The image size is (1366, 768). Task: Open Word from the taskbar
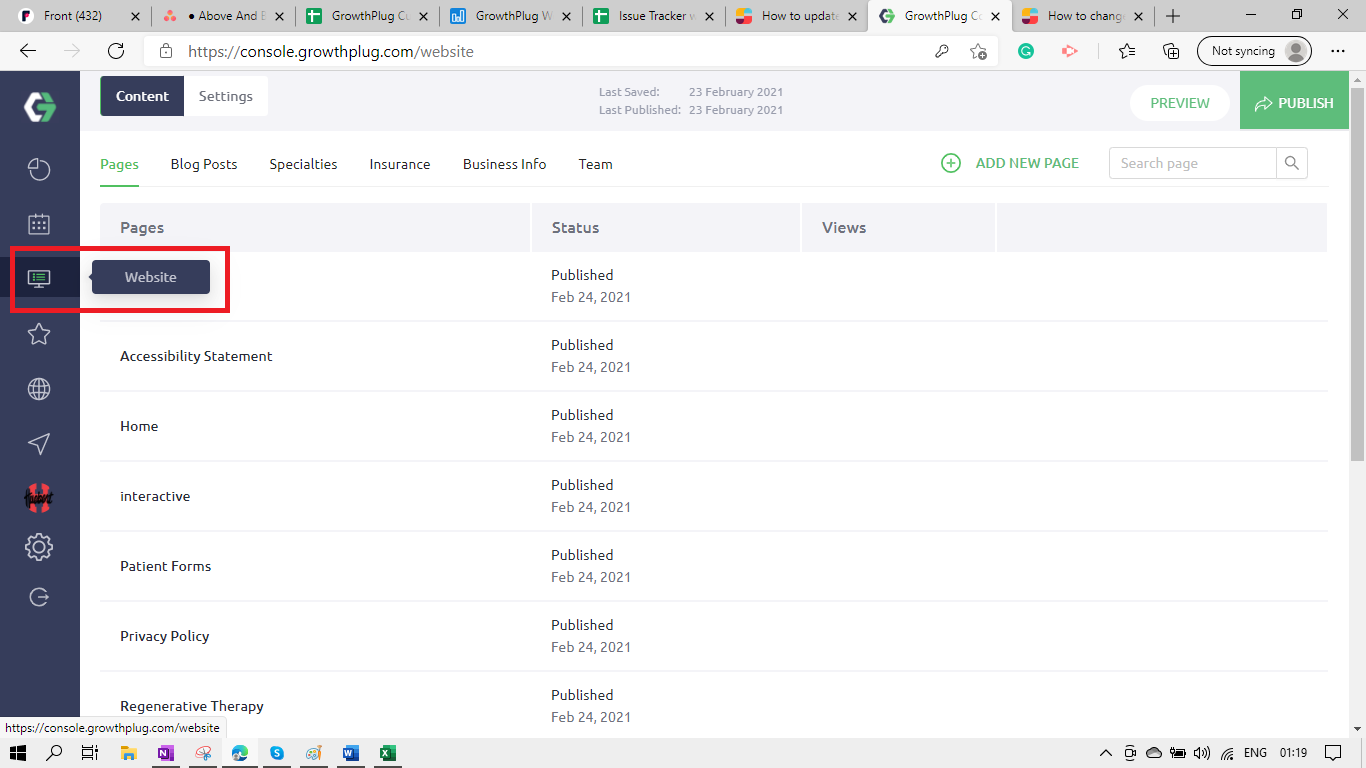(351, 753)
